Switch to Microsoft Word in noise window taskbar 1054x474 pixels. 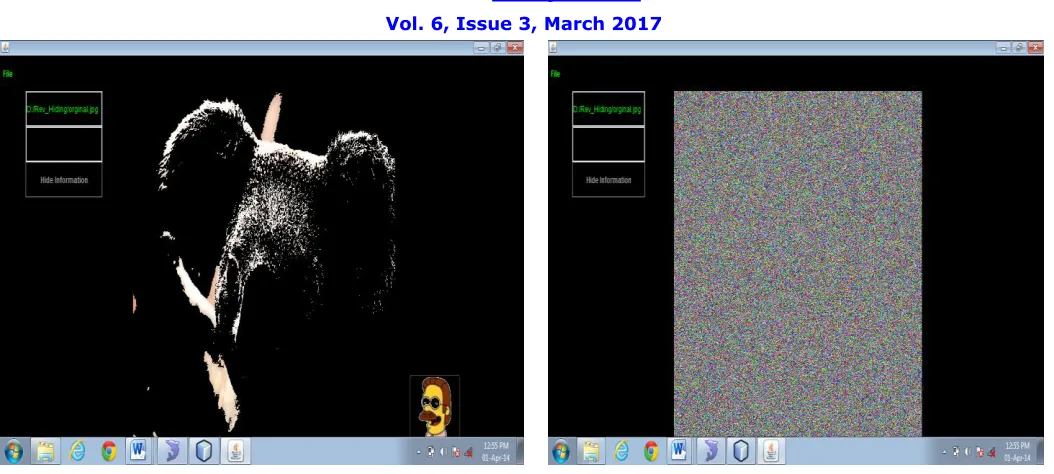[x=680, y=451]
